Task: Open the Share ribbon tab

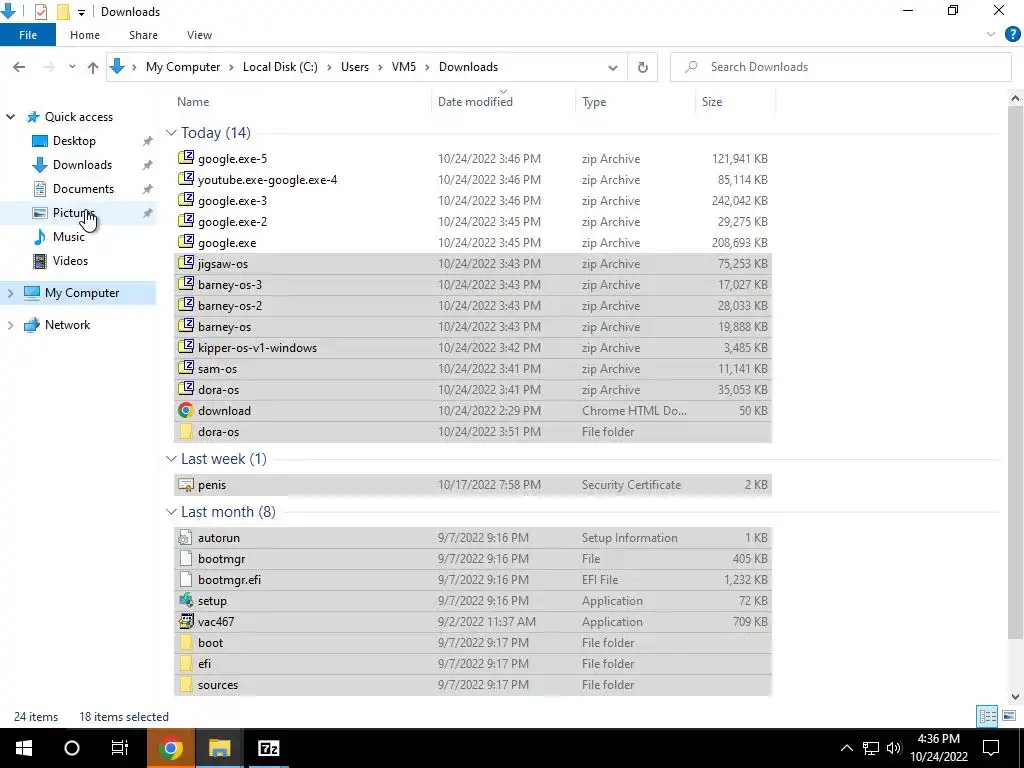Action: [x=143, y=35]
